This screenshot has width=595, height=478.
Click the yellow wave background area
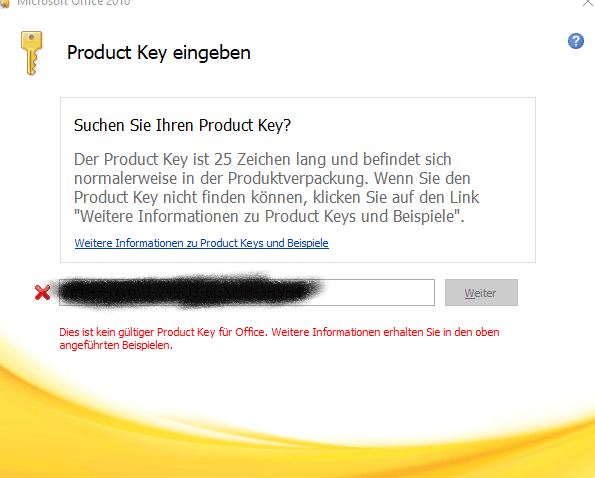coord(298,455)
